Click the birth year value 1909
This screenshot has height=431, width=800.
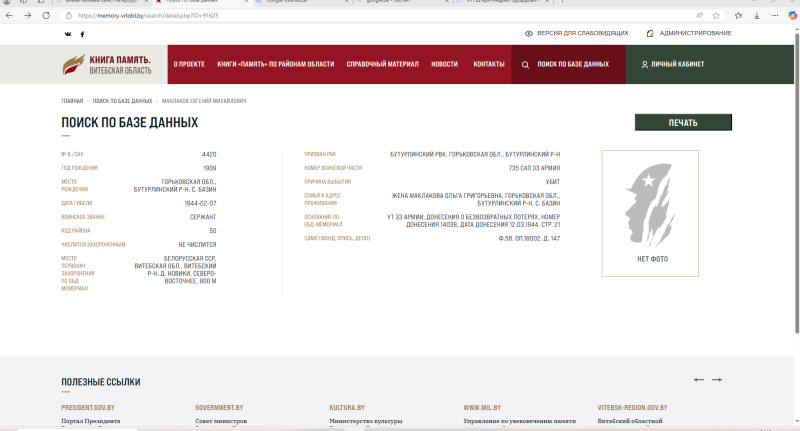[210, 168]
